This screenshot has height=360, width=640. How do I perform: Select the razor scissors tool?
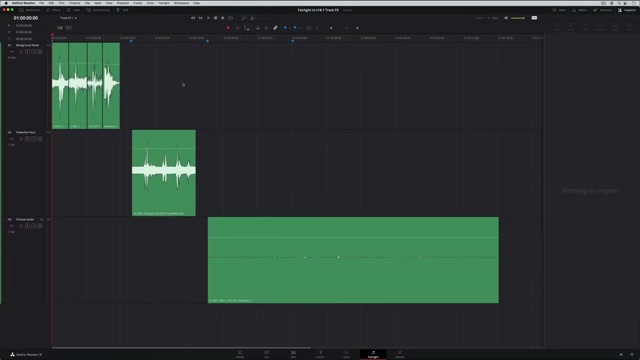[x=258, y=28]
